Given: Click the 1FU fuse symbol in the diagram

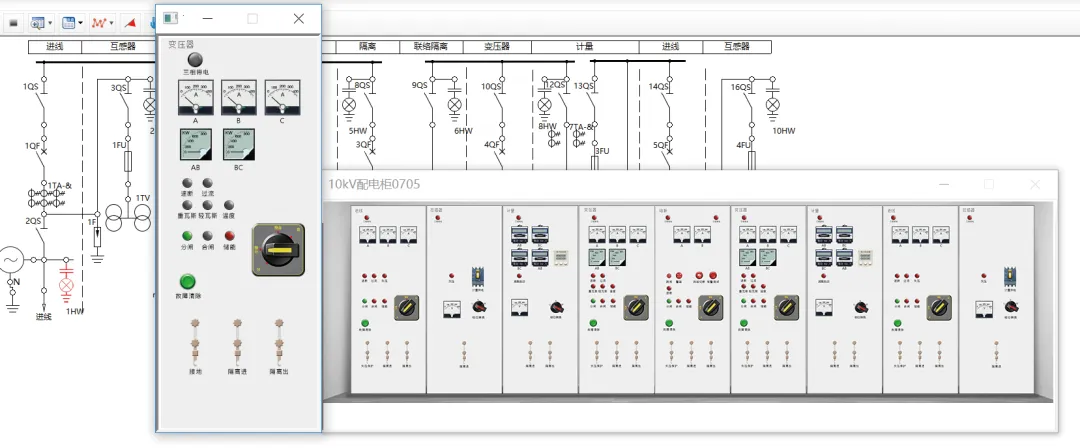Looking at the screenshot, I should pos(127,163).
